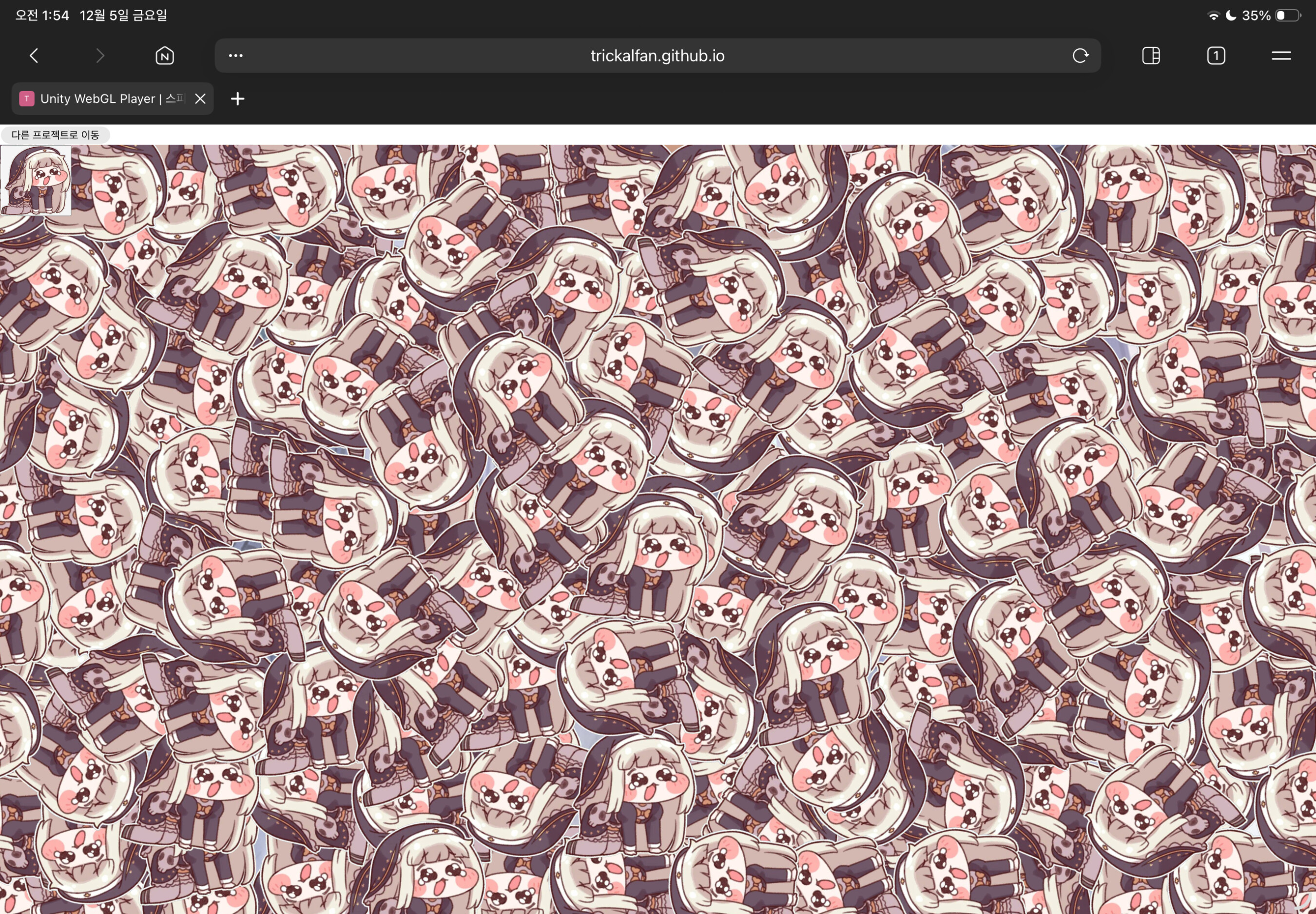Image resolution: width=1316 pixels, height=914 pixels.
Task: Reload the current page
Action: point(1080,56)
